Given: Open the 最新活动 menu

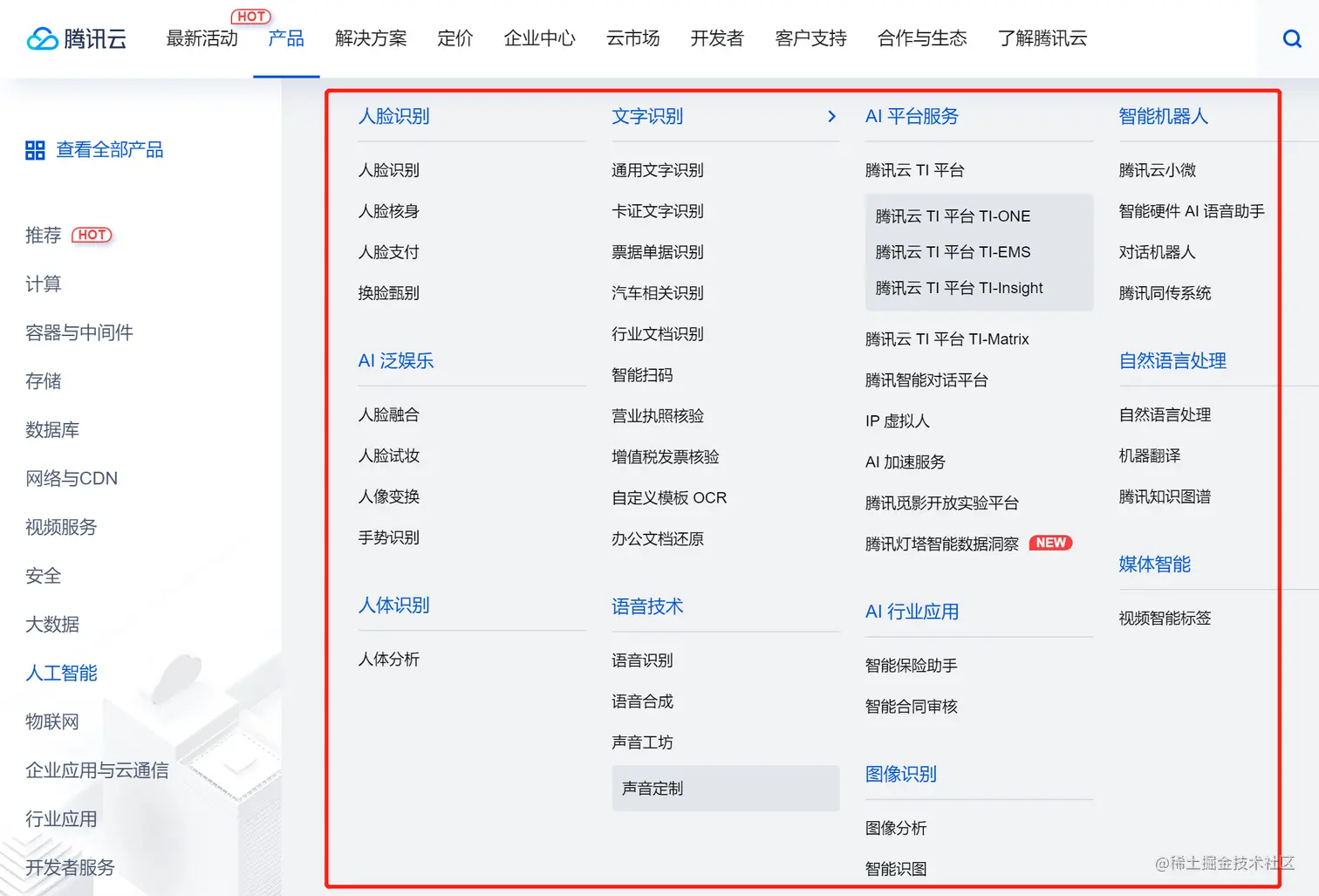Looking at the screenshot, I should 202,38.
